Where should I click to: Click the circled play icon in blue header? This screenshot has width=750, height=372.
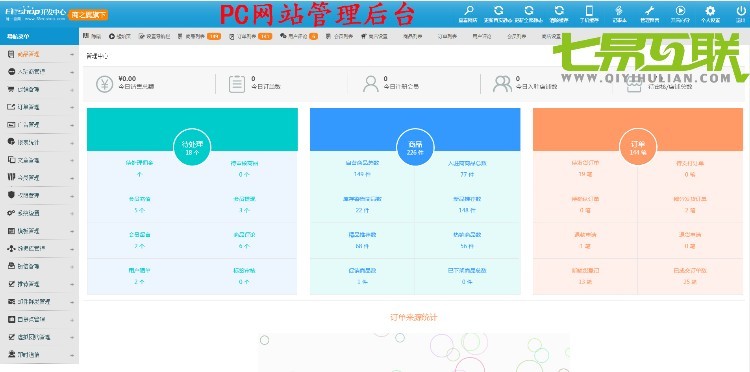click(680, 10)
